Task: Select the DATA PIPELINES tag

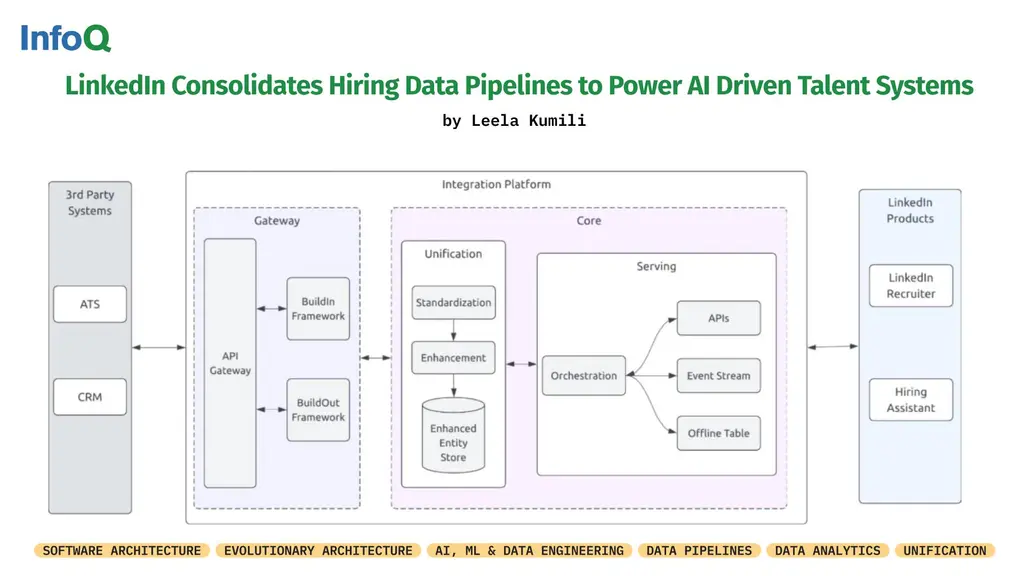Action: pyautogui.click(x=699, y=551)
